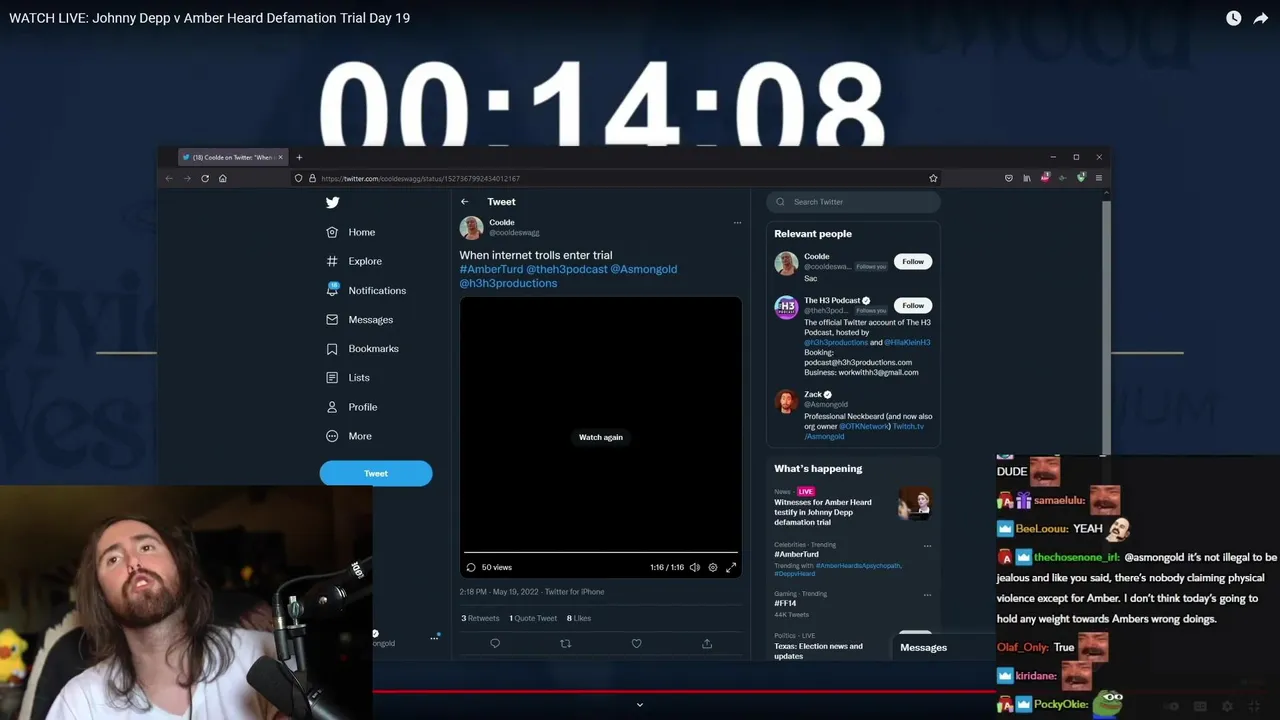Open Bookmarks in Twitter sidebar

[362, 349]
